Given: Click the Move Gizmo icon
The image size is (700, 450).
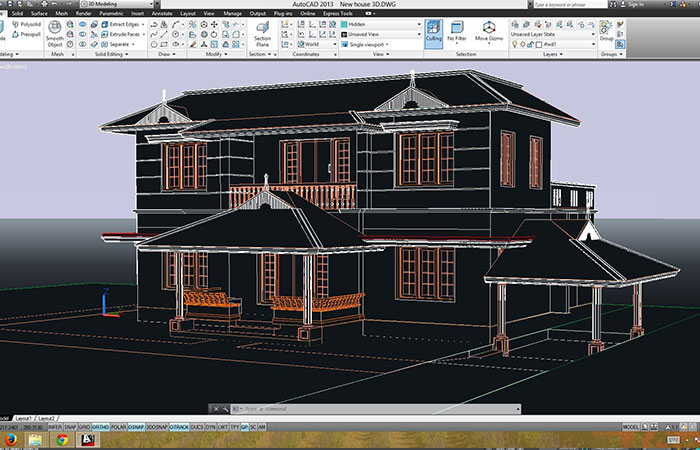Looking at the screenshot, I should click(x=489, y=32).
